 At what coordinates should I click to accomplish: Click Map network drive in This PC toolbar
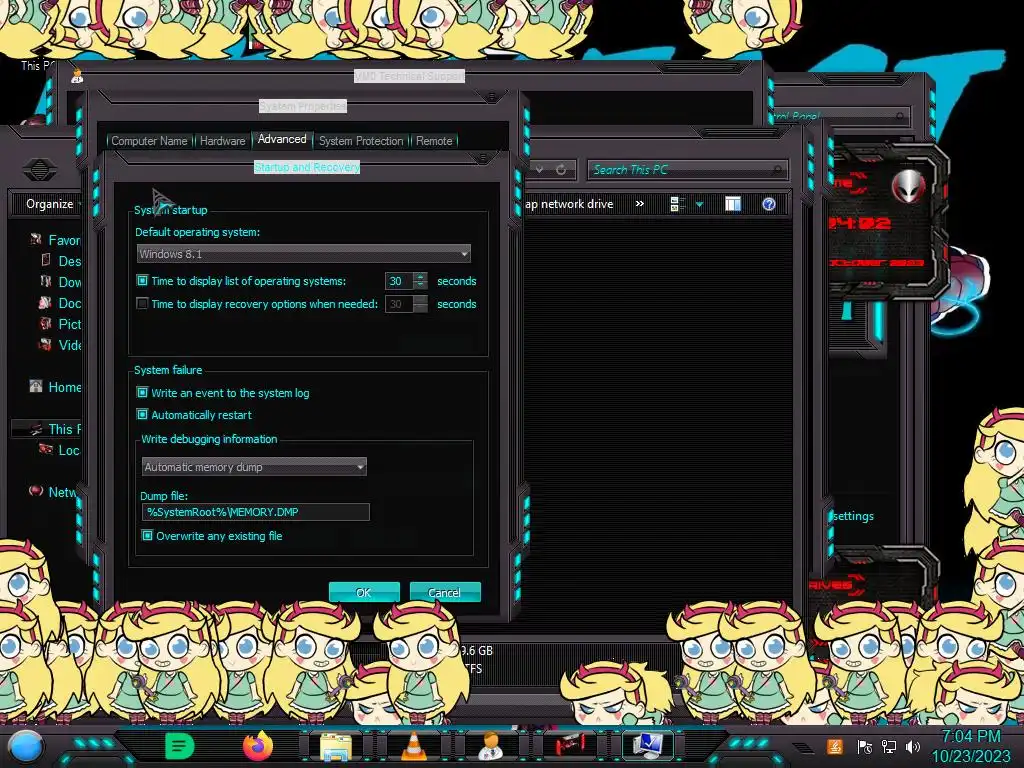(x=569, y=204)
